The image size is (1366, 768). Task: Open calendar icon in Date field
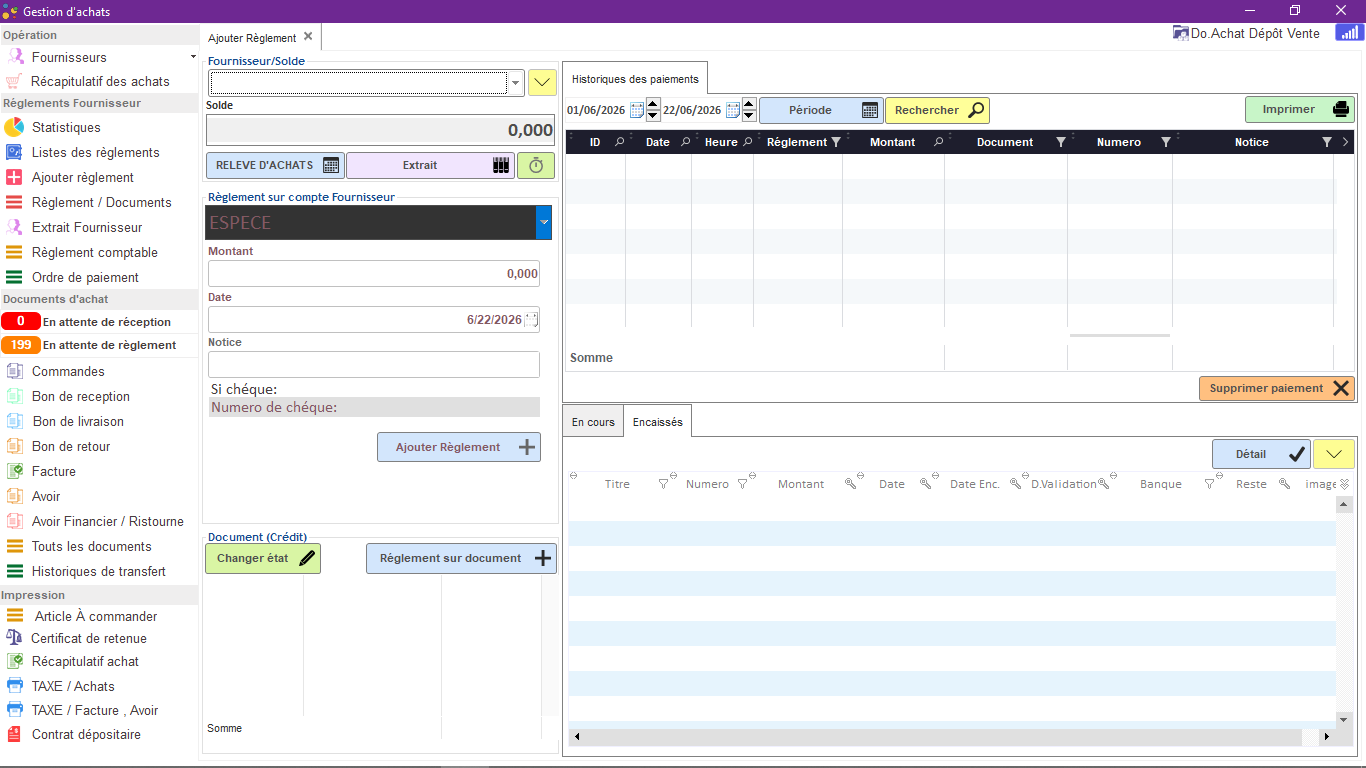(x=531, y=320)
